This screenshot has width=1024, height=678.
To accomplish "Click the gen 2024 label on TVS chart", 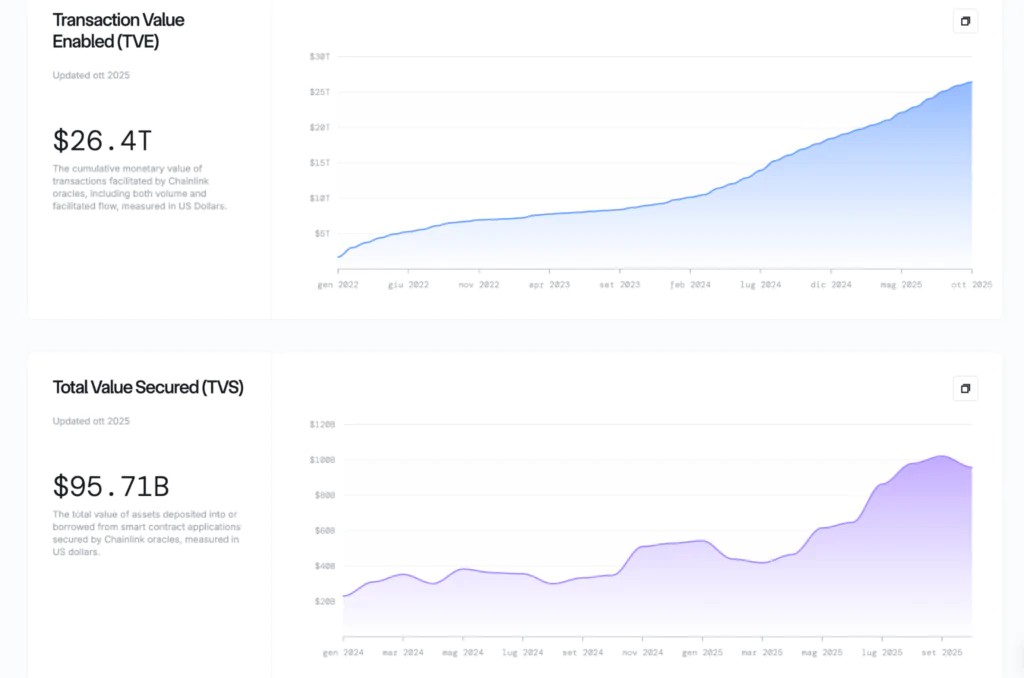I will [343, 652].
